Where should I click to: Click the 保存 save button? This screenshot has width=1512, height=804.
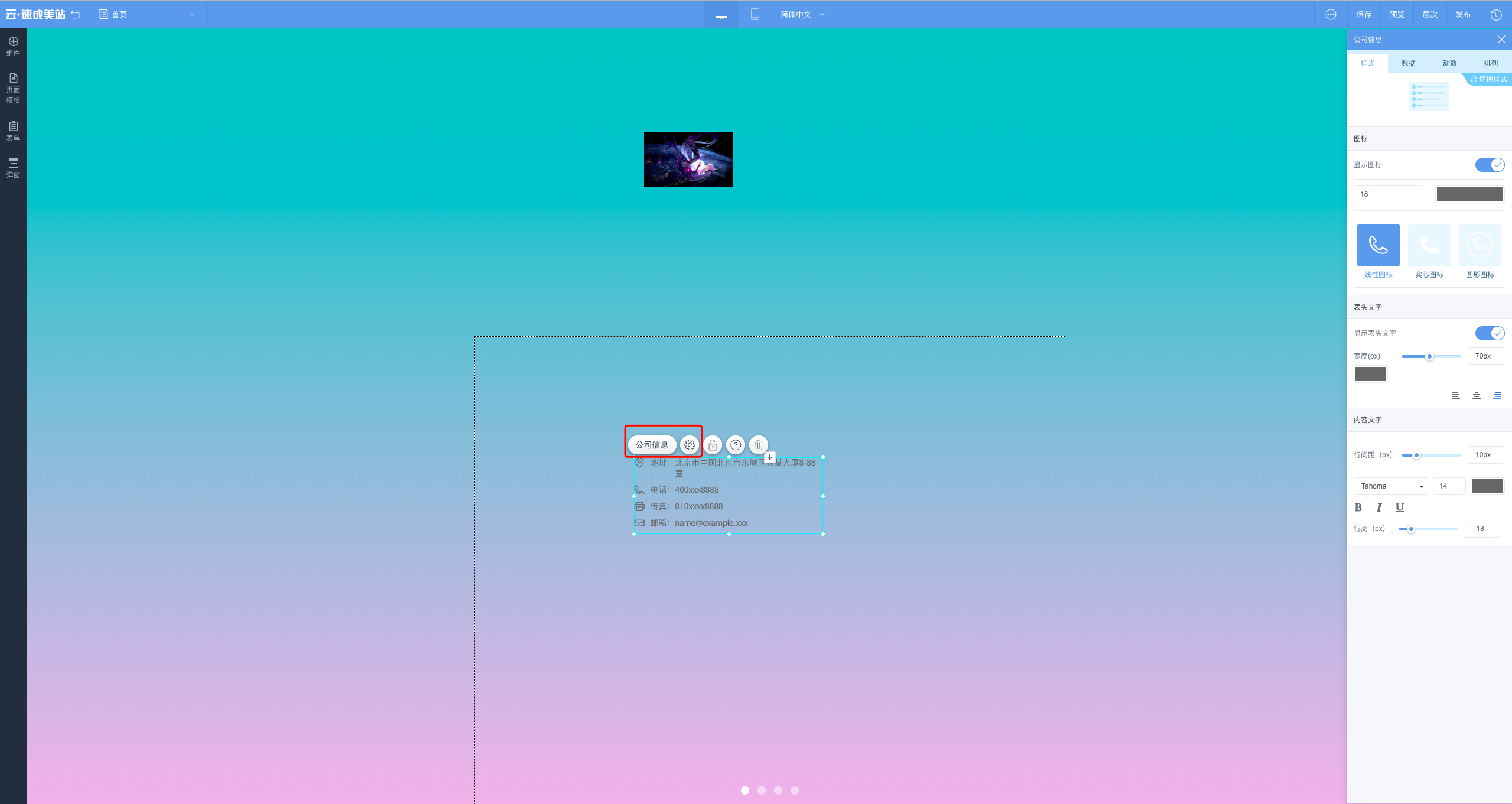pyautogui.click(x=1364, y=14)
